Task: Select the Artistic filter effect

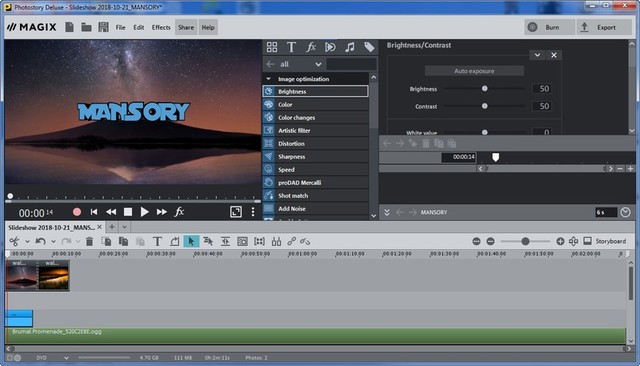Action: (316, 131)
